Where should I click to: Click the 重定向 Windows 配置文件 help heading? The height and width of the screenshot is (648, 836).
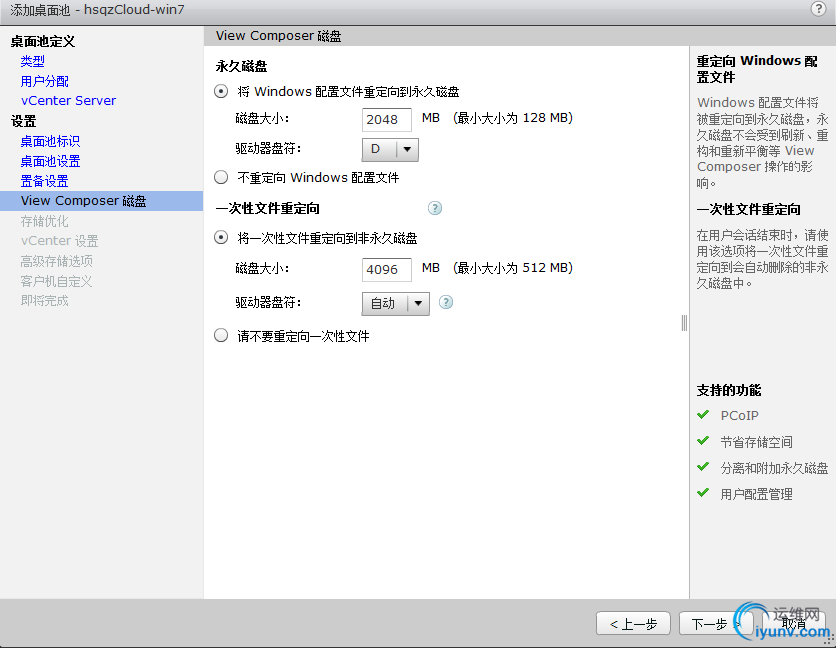point(757,69)
